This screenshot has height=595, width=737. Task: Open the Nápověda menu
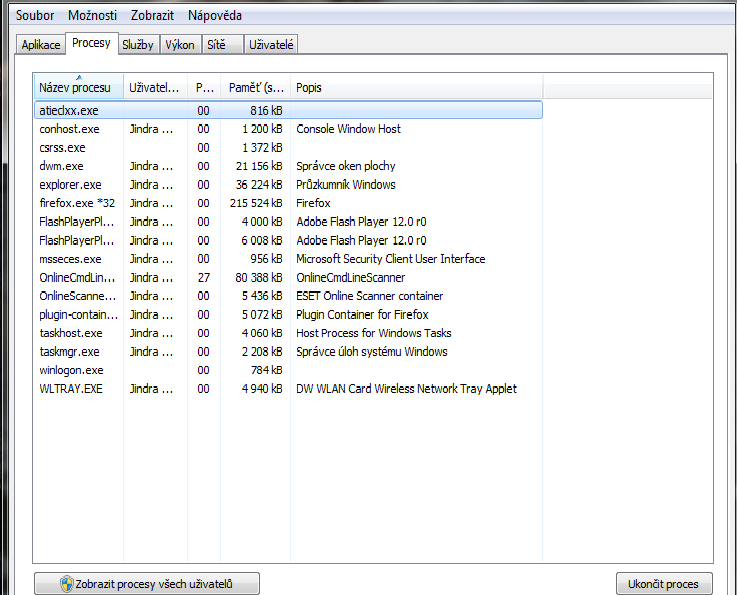tap(214, 16)
